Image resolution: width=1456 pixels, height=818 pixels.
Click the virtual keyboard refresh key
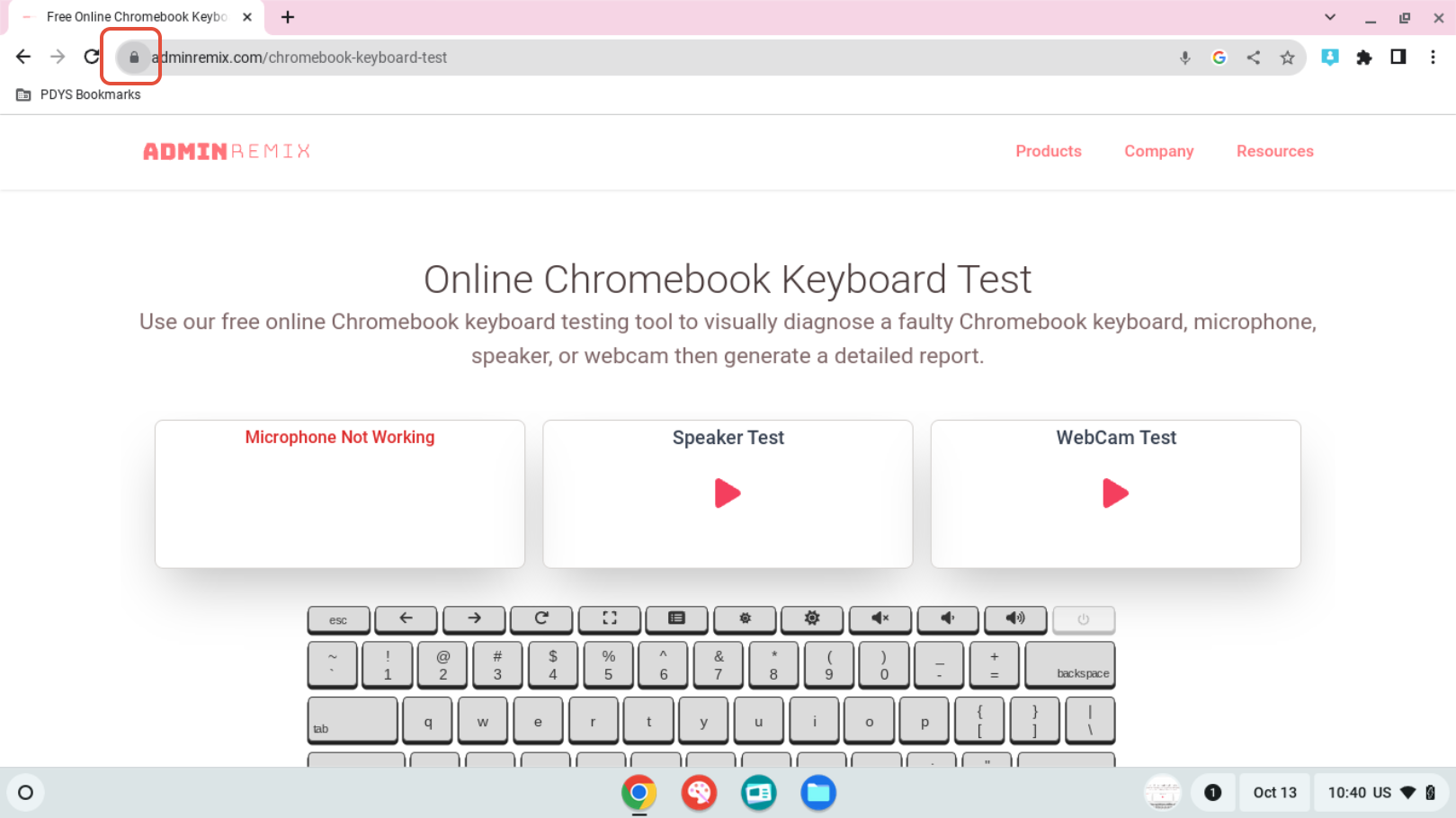click(541, 619)
